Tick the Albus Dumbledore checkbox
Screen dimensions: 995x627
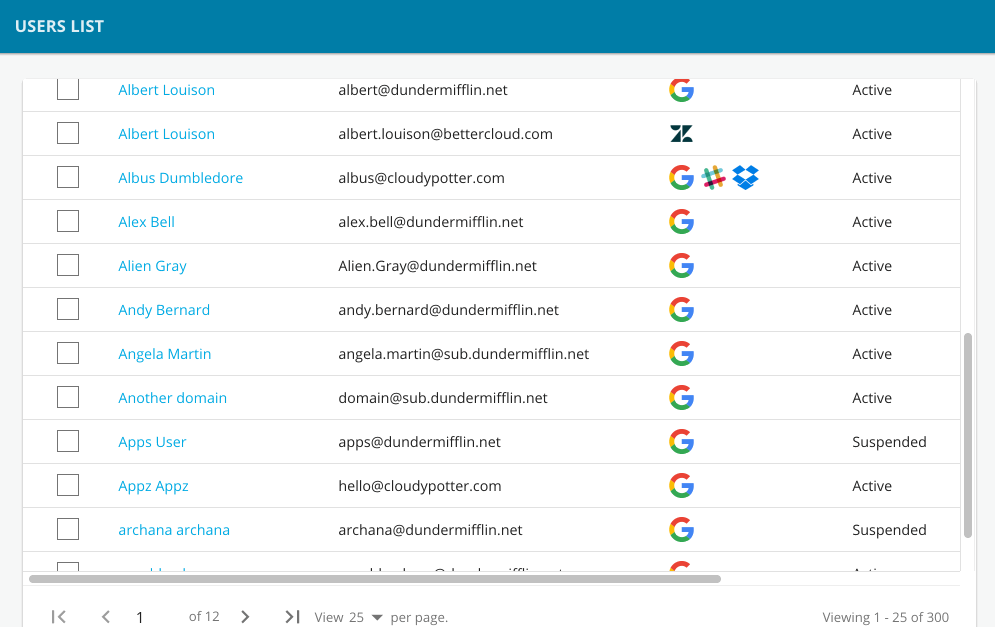[68, 177]
